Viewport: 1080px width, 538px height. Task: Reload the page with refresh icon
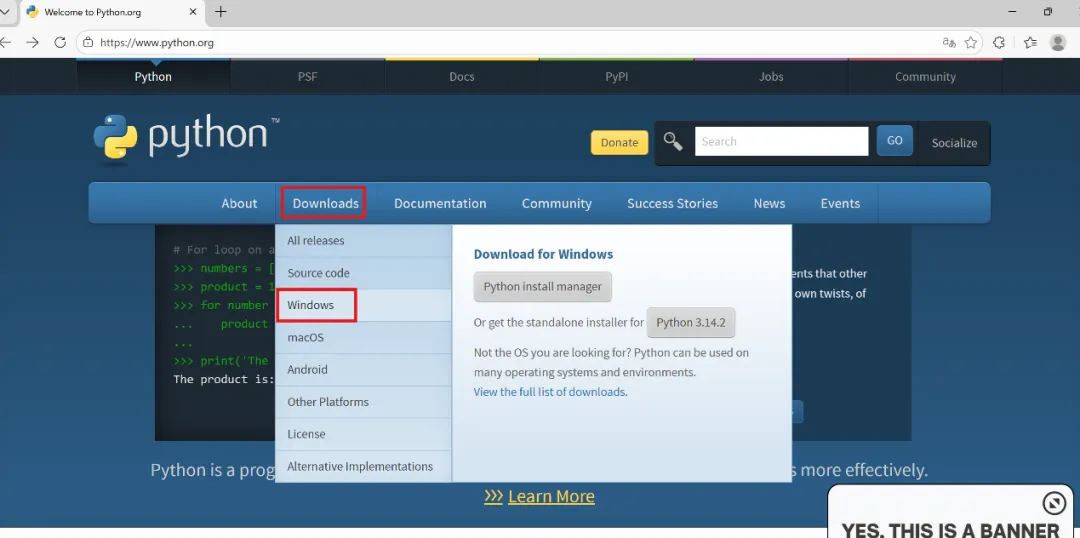[x=60, y=43]
